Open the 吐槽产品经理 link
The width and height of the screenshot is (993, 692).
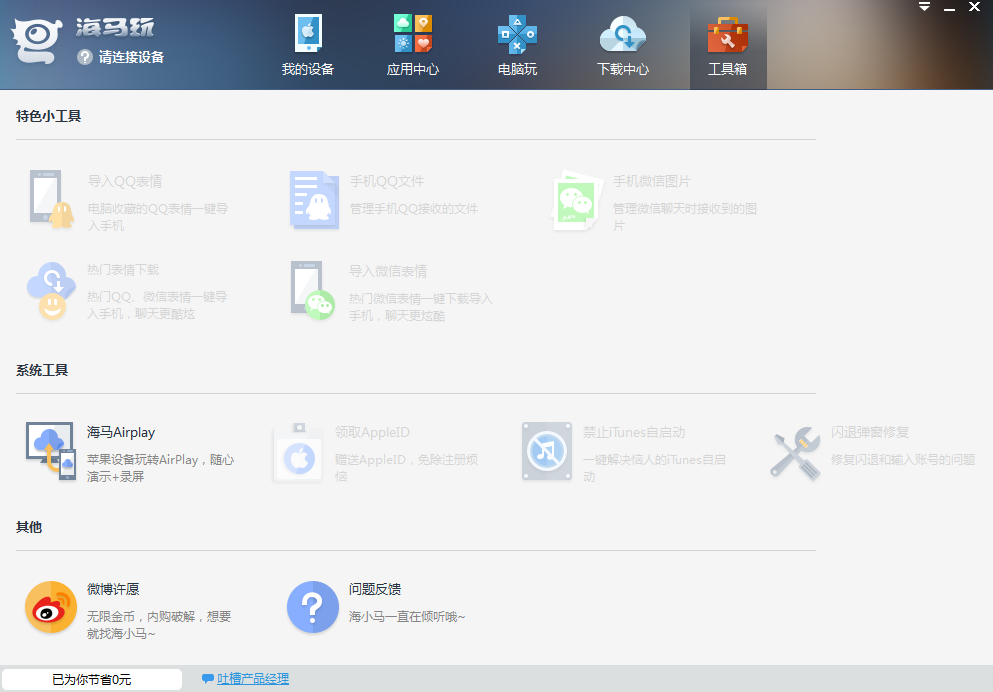click(x=253, y=679)
